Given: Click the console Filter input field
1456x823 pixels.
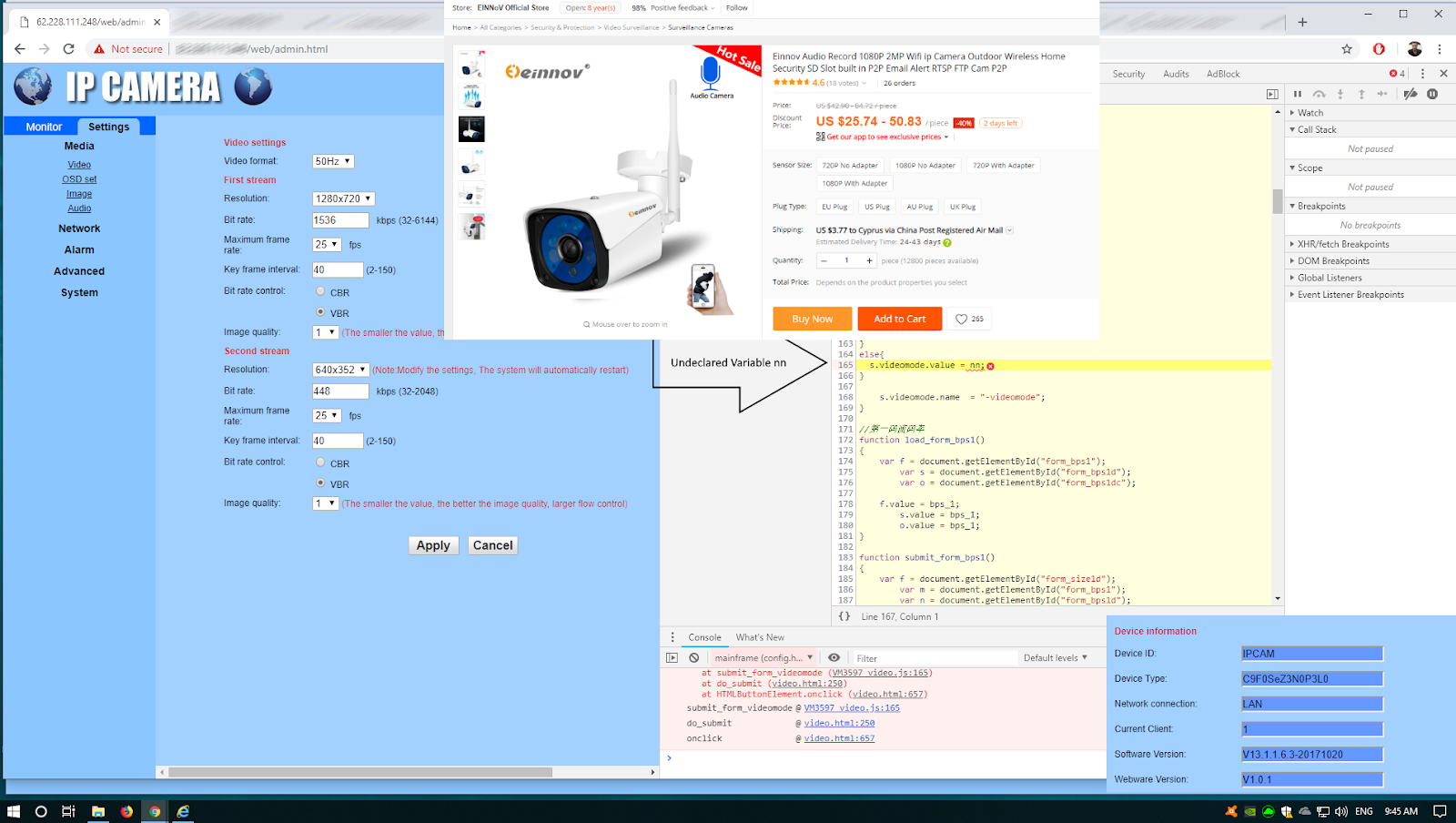Looking at the screenshot, I should pos(935,657).
